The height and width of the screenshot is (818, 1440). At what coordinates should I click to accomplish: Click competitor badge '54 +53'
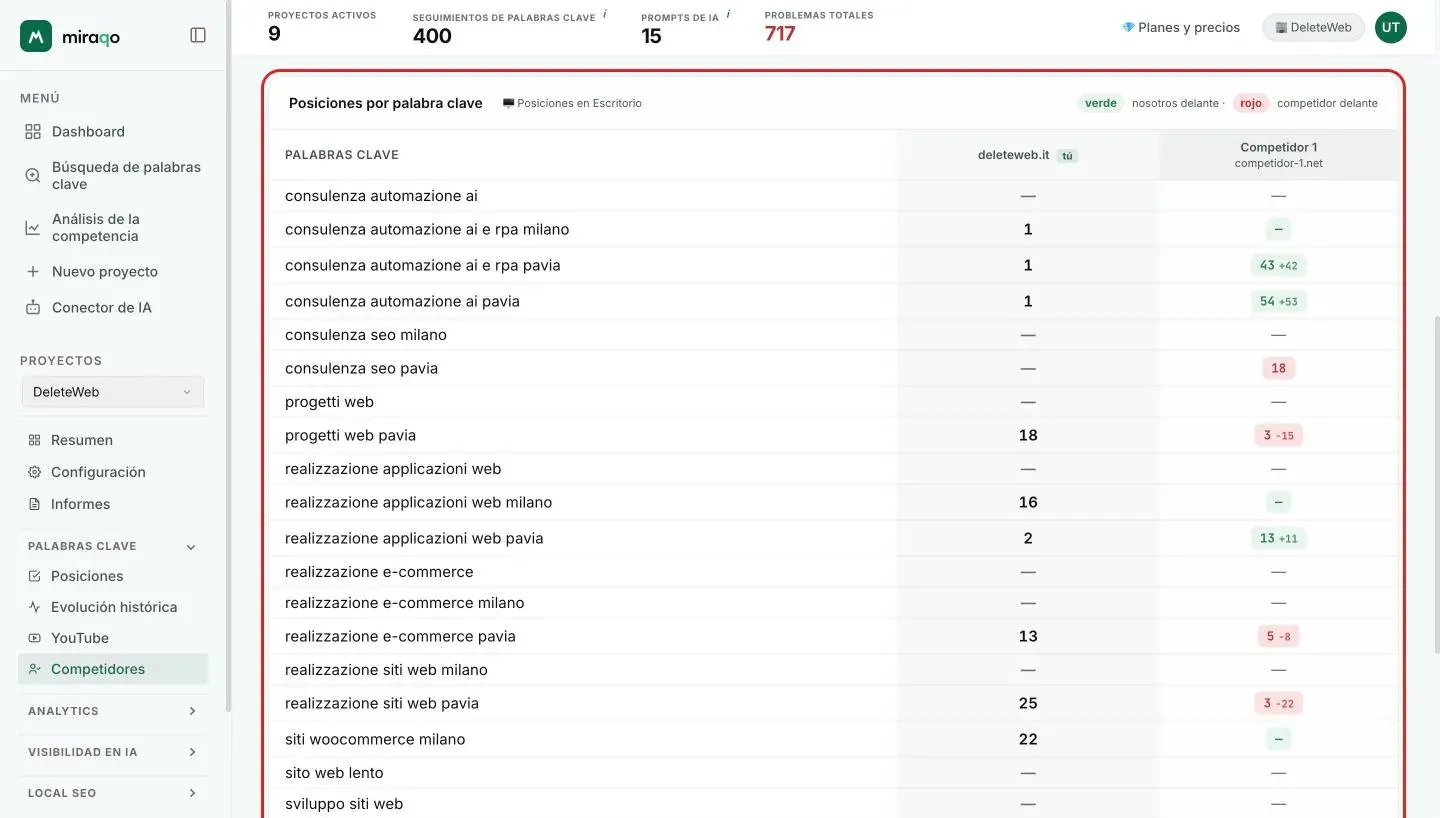tap(1278, 301)
